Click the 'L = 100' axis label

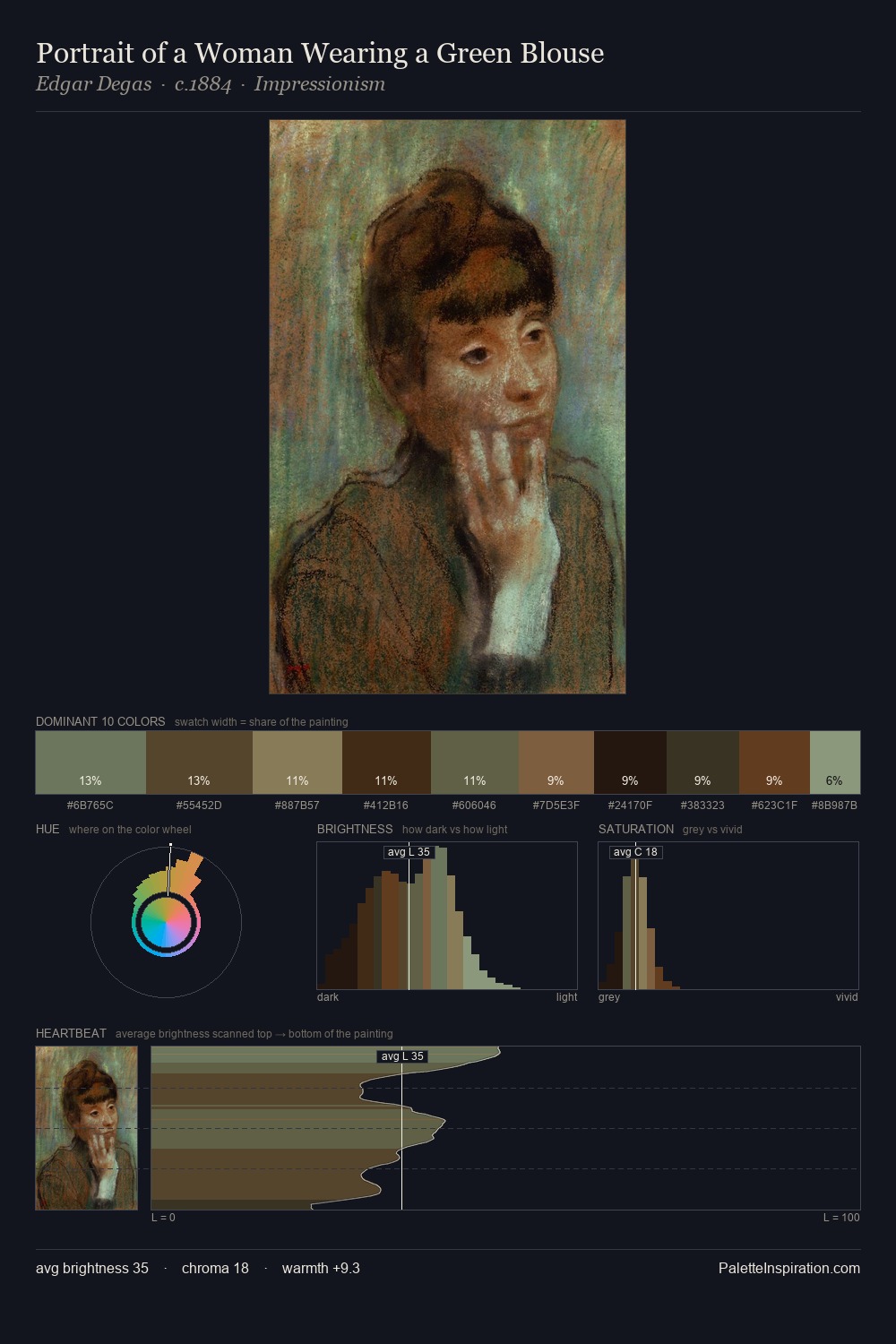coord(841,1218)
